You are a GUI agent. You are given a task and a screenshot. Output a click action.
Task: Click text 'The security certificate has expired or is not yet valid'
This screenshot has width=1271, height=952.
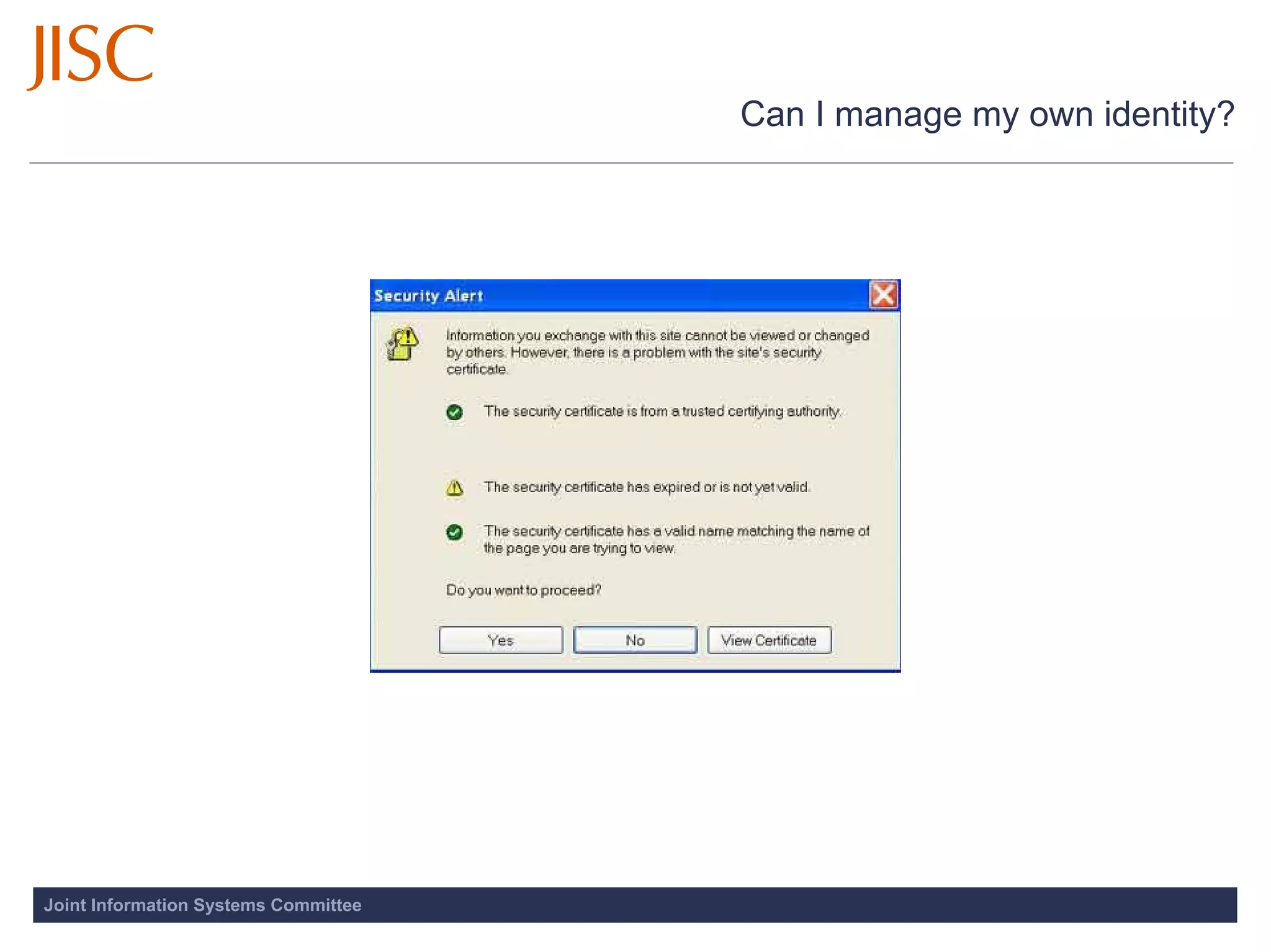[647, 487]
